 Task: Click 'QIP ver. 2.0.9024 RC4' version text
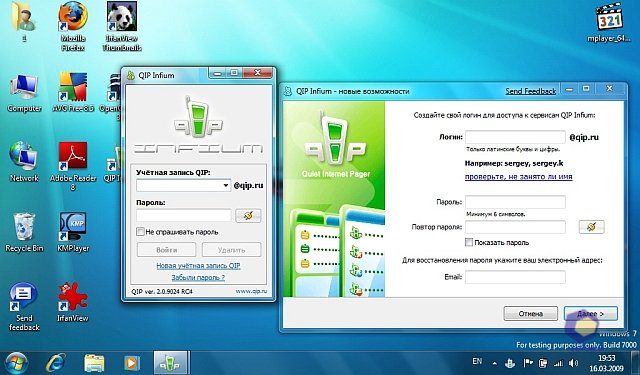[162, 291]
